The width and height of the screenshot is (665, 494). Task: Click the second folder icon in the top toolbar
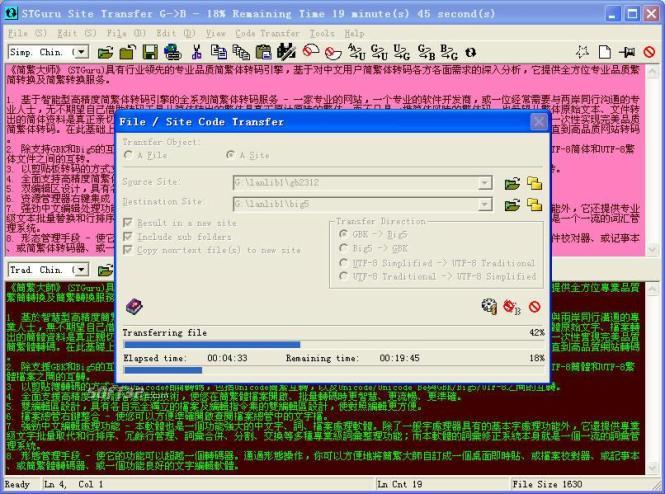pyautogui.click(x=127, y=53)
